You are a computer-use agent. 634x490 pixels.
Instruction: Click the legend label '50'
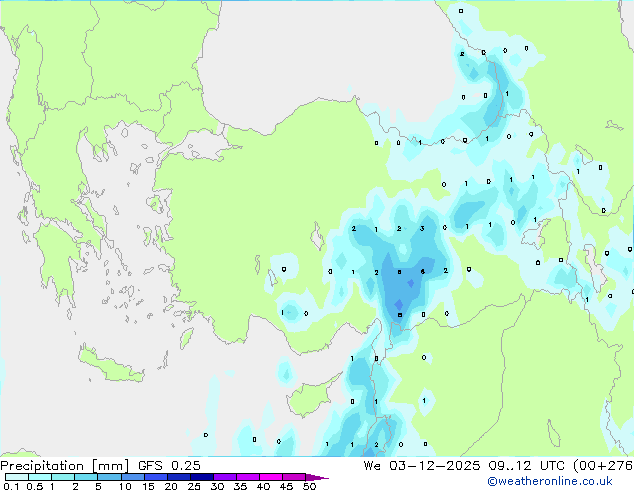point(309,486)
